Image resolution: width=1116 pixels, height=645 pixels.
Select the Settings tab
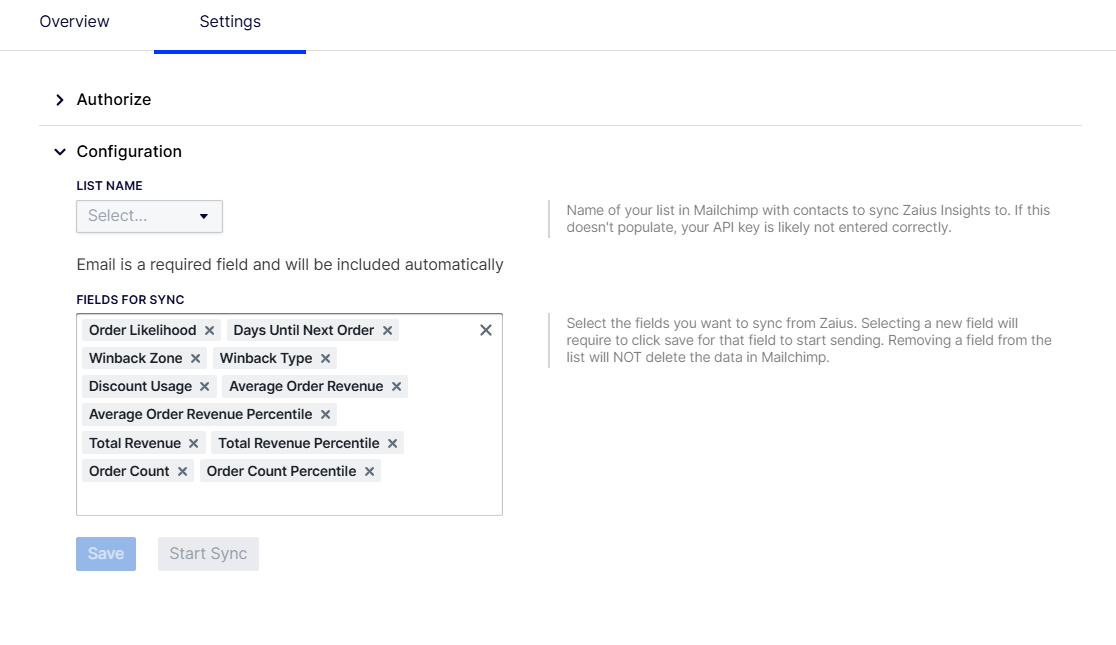pos(230,22)
